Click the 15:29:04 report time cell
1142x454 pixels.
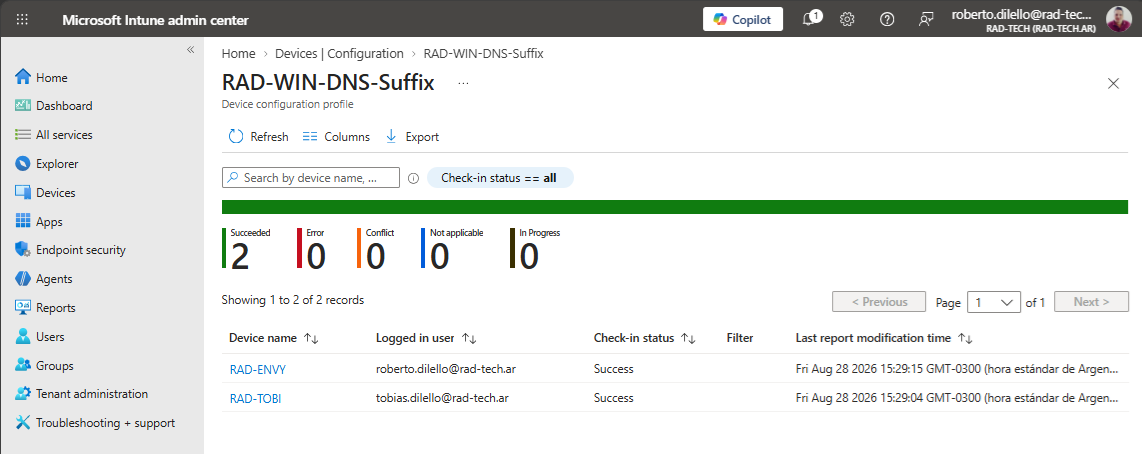tap(957, 398)
